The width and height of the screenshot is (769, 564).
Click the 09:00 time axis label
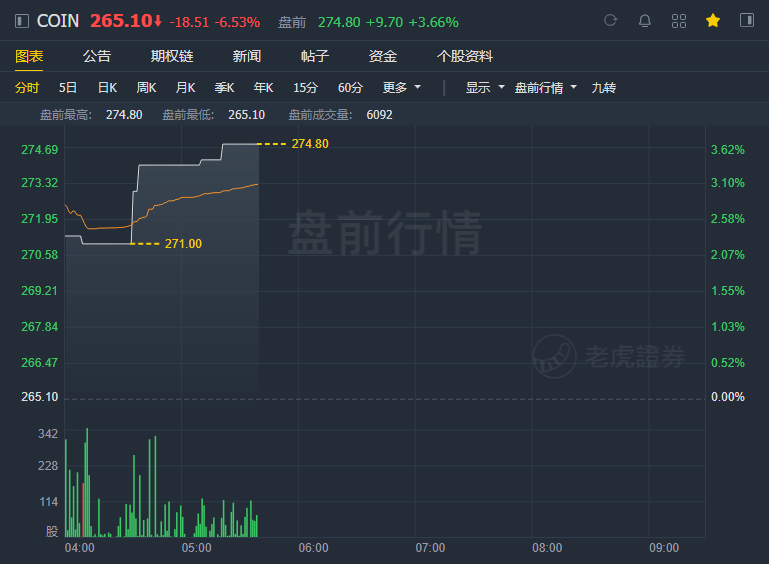pyautogui.click(x=664, y=548)
